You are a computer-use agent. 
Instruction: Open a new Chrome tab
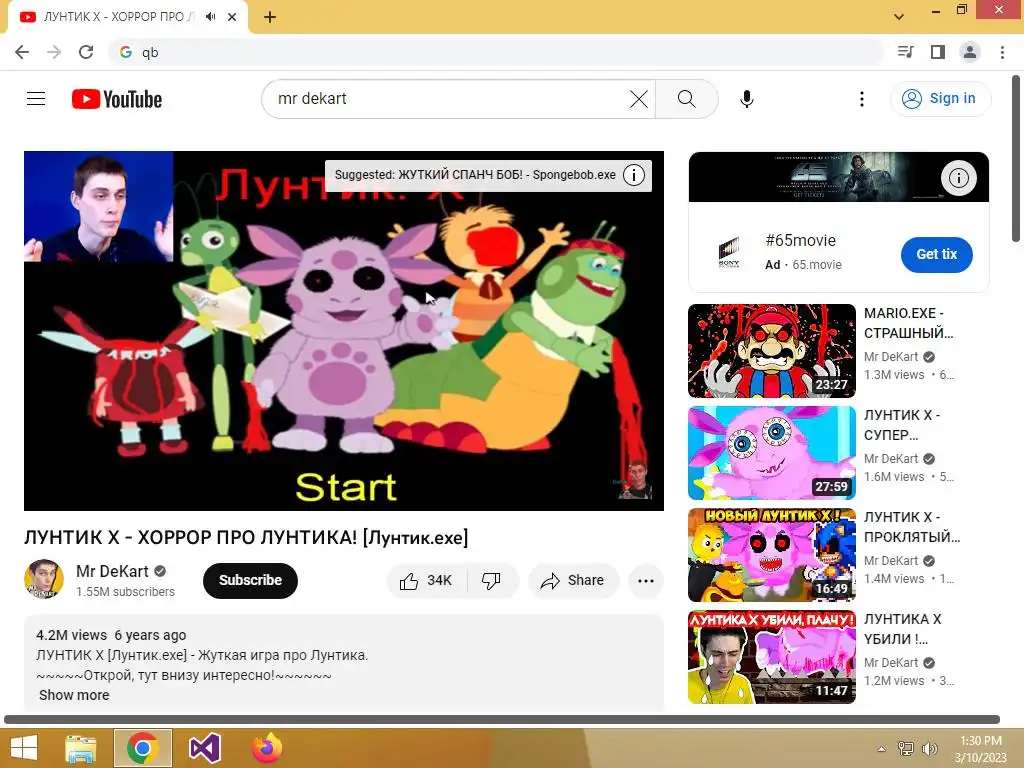click(270, 17)
